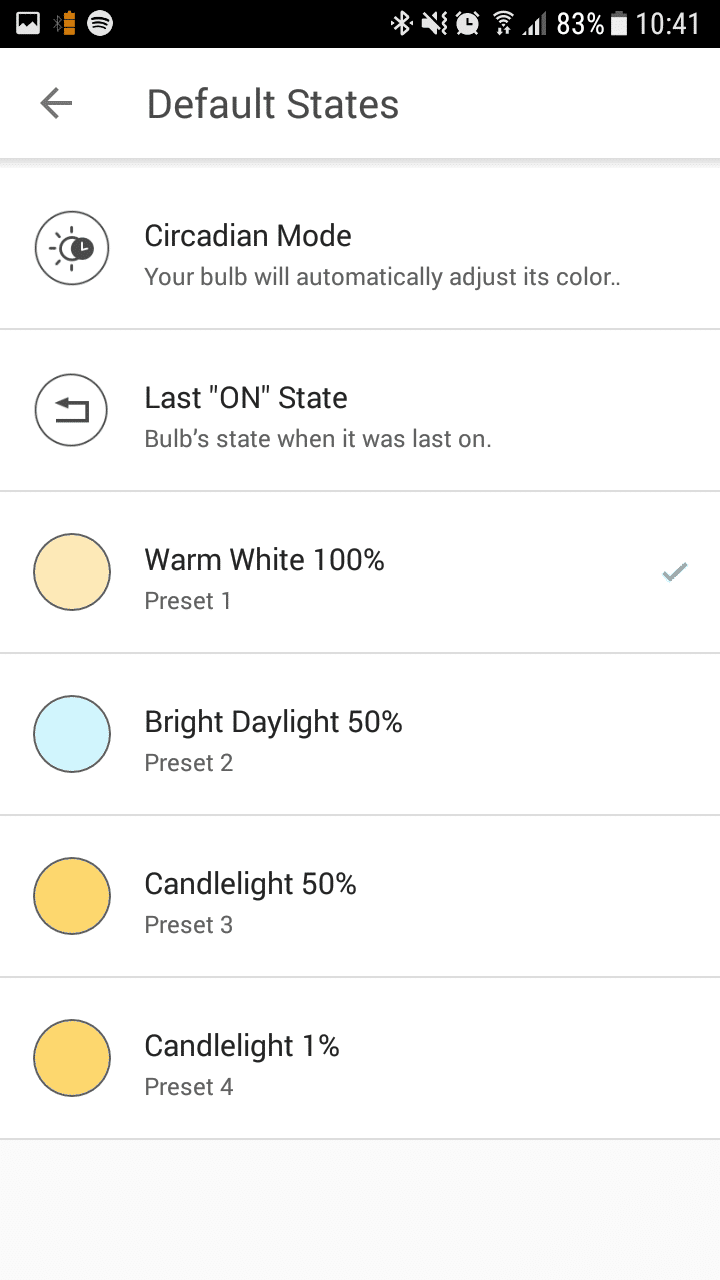Tap the Circadian Mode sun-clock icon
The width and height of the screenshot is (720, 1280).
pos(72,248)
